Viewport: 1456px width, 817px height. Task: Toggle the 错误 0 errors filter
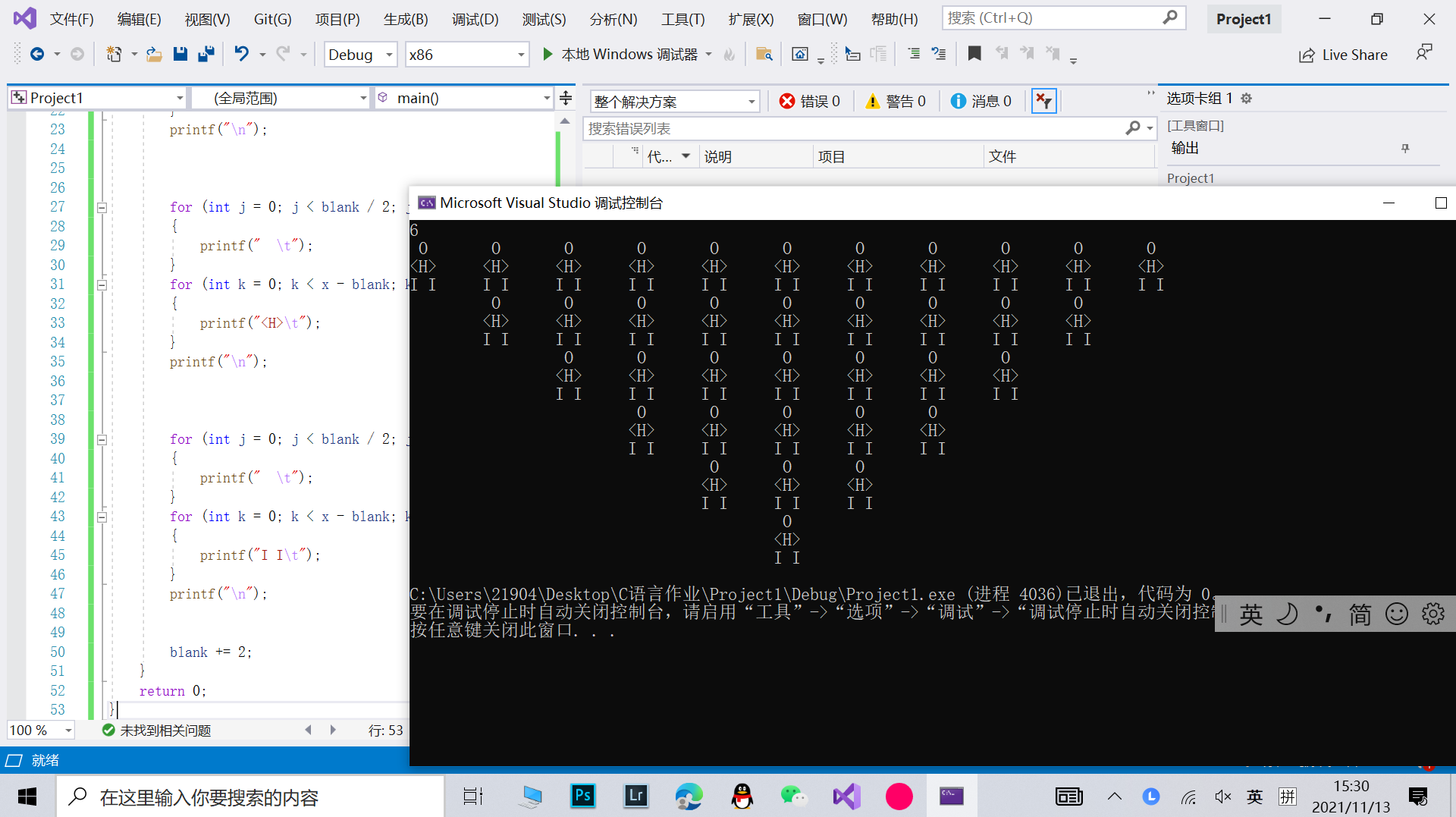coord(810,101)
